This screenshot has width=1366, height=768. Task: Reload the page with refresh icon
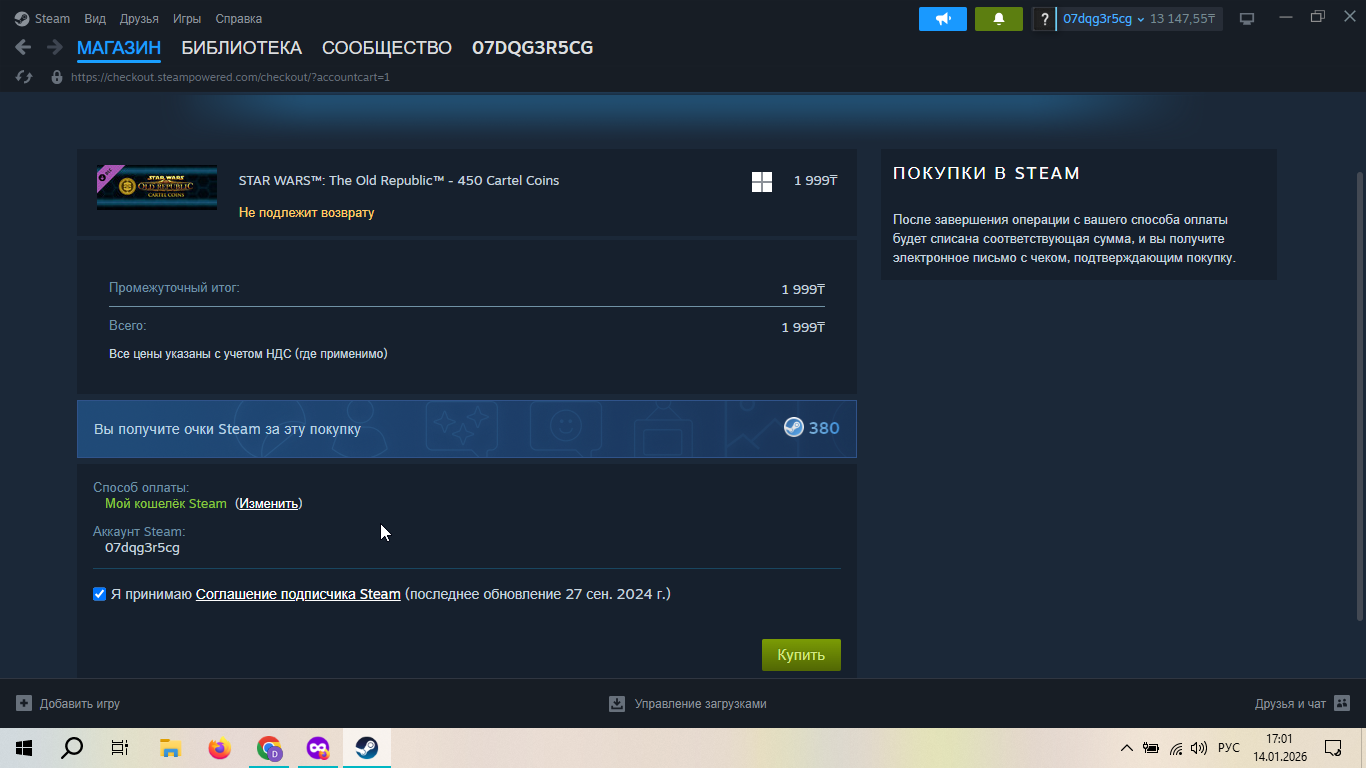[24, 77]
